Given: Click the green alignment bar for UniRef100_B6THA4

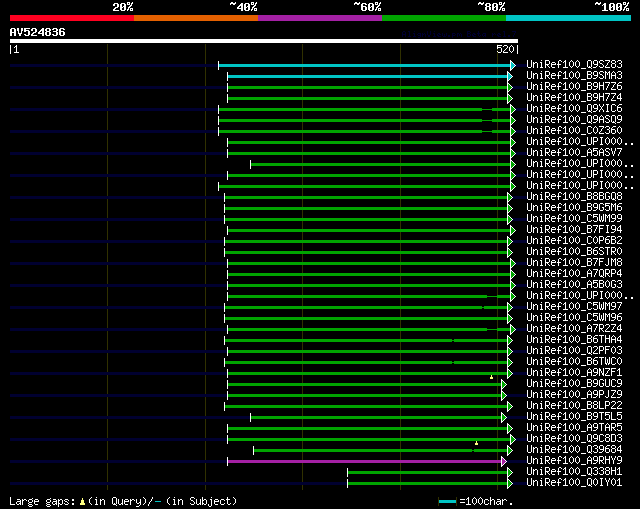Looking at the screenshot, I should coord(366,340).
